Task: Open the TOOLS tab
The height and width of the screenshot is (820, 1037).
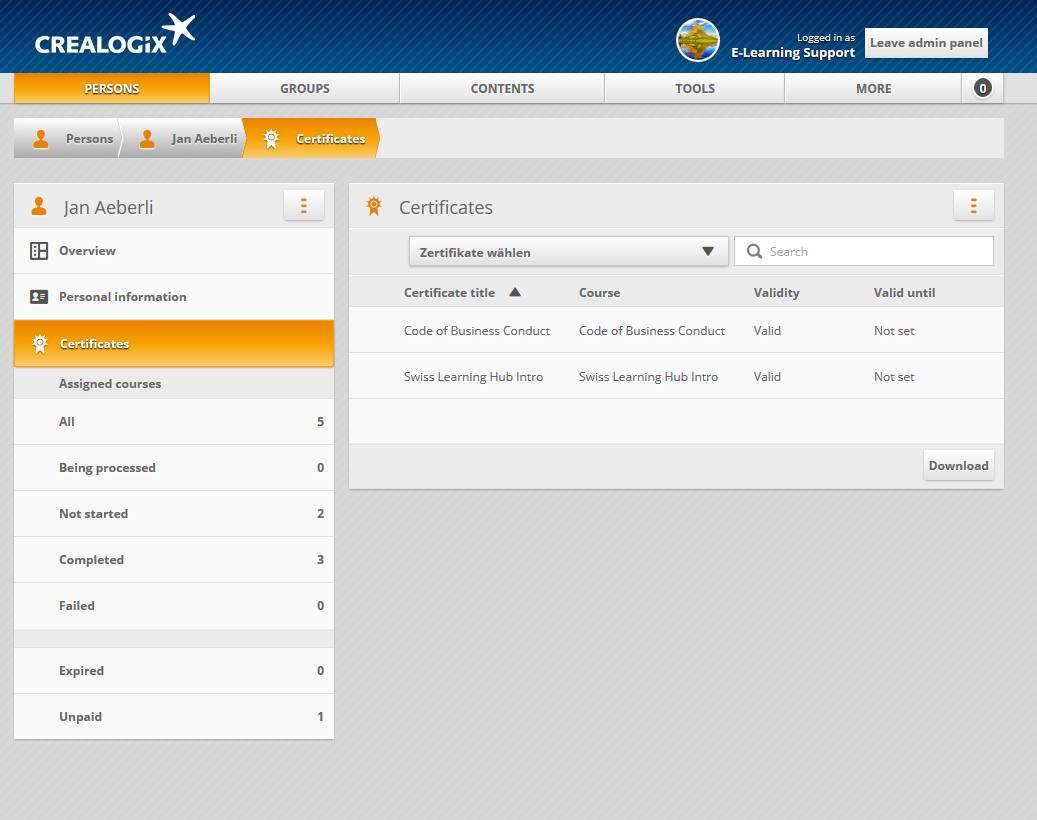Action: 695,89
